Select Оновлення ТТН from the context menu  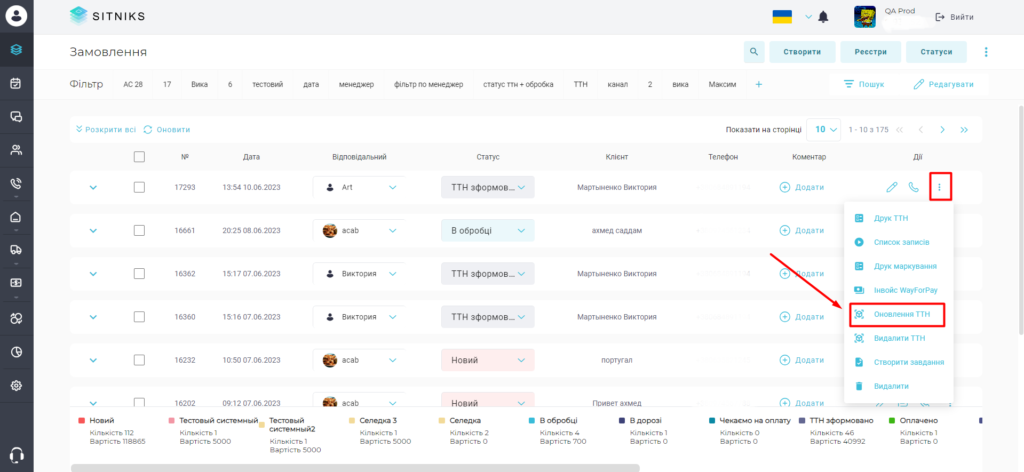click(x=899, y=314)
